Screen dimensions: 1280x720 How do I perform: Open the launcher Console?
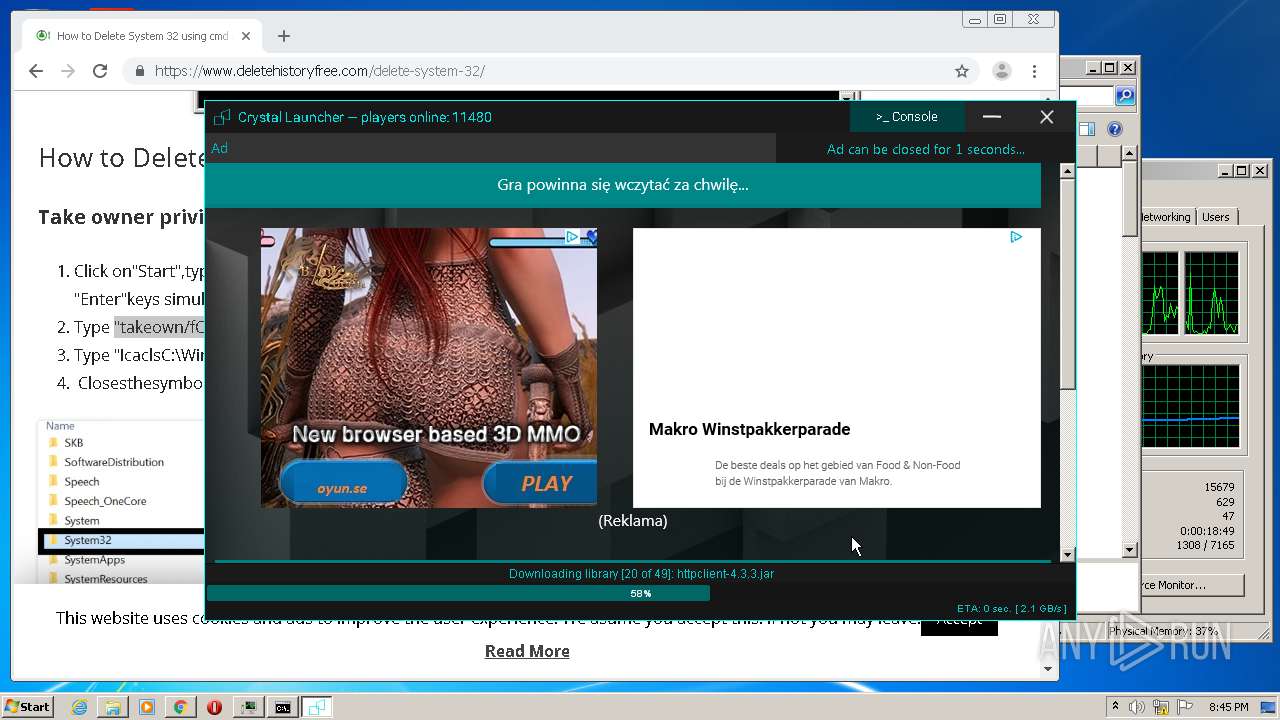907,117
